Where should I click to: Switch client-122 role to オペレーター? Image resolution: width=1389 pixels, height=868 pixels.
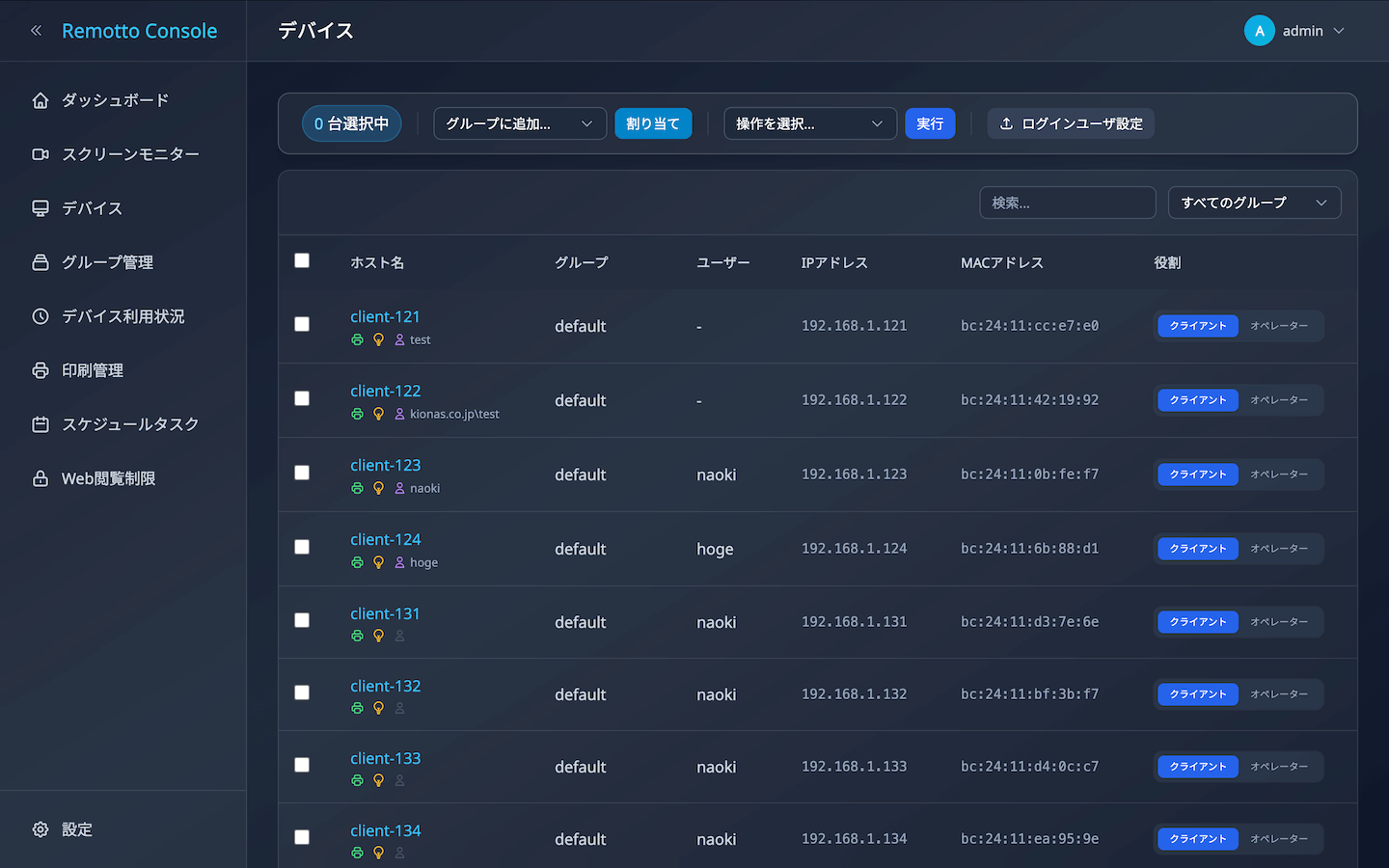[x=1279, y=400]
